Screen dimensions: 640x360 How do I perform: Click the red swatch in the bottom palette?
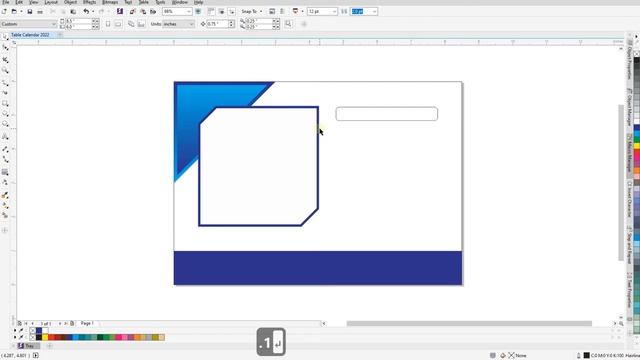(x=51, y=338)
